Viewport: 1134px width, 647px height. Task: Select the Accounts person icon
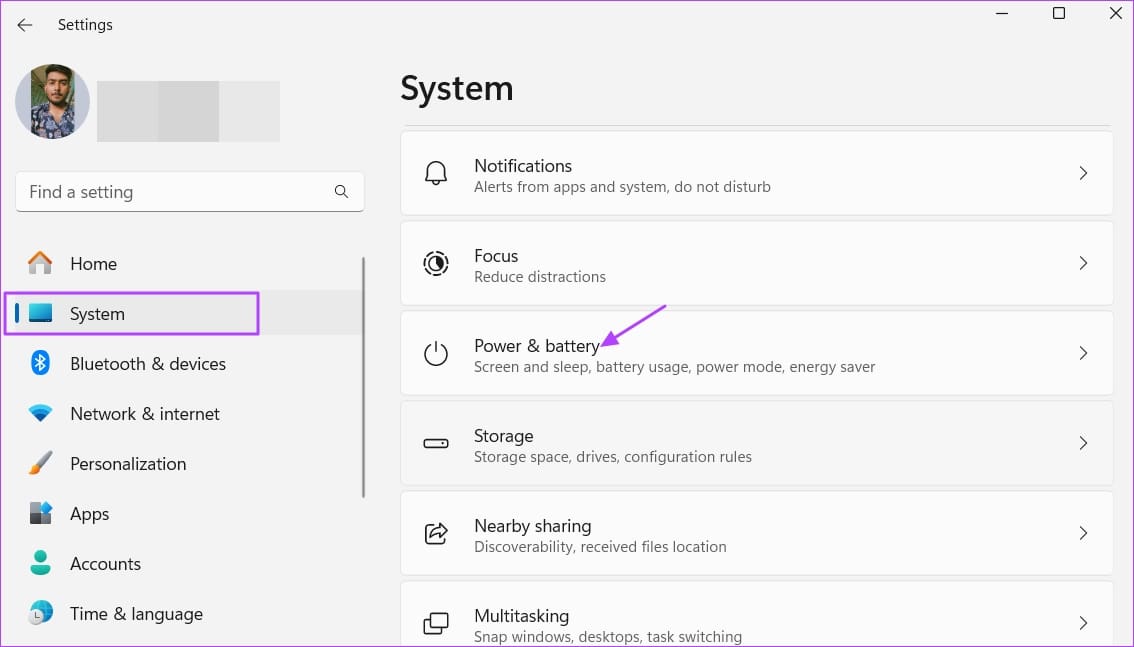tap(40, 563)
